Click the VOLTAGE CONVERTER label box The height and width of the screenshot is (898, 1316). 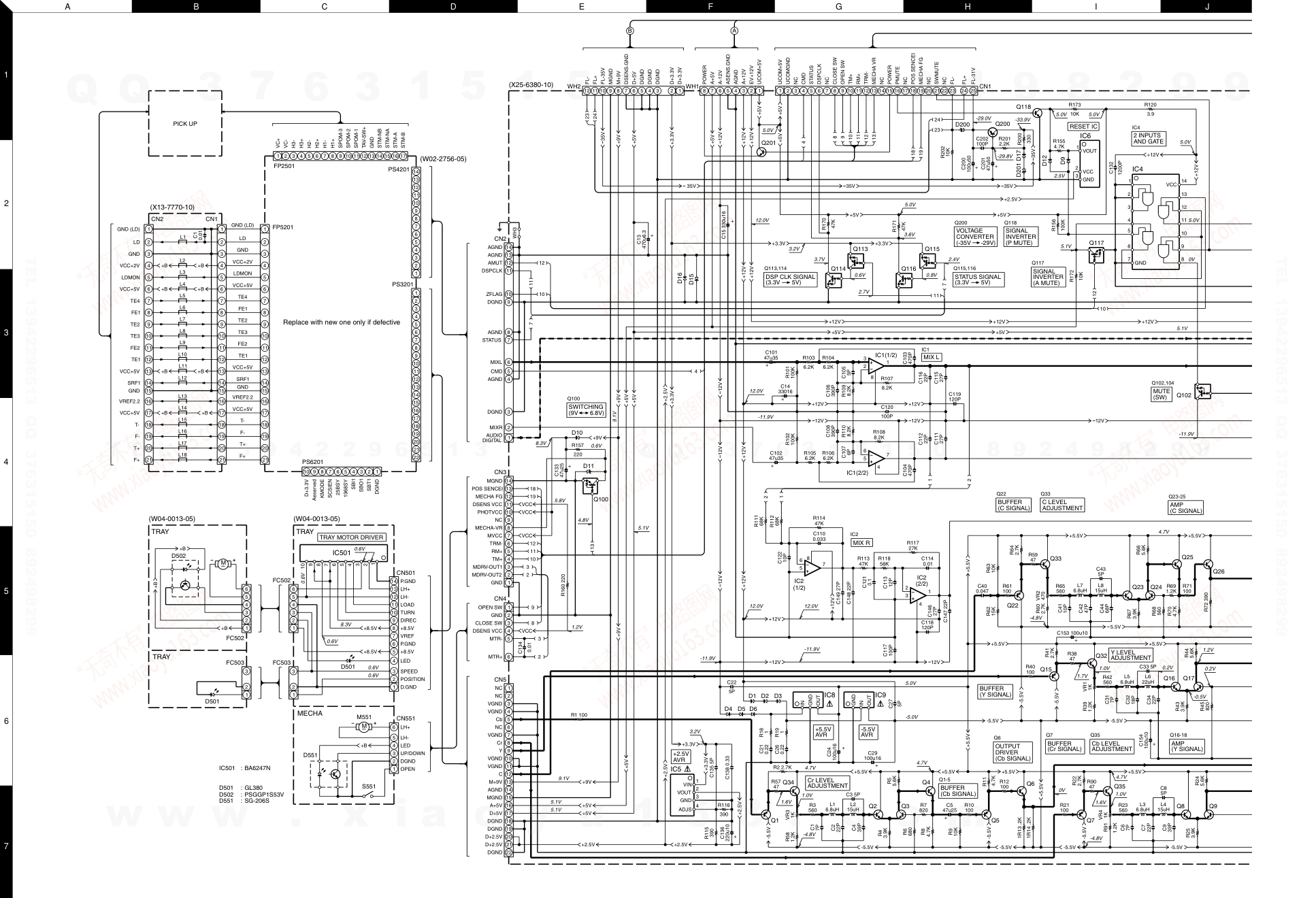(975, 237)
